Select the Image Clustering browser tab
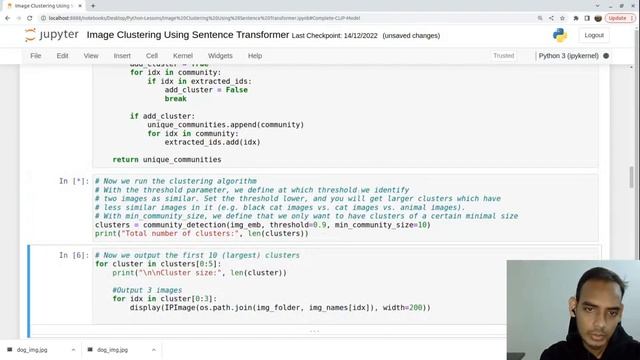Viewport: 640px width, 360px height. click(43, 6)
